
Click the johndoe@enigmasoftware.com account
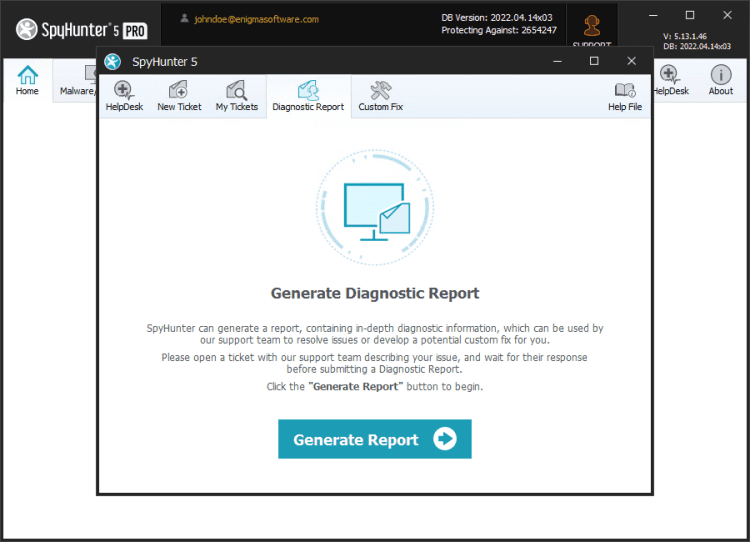pyautogui.click(x=256, y=19)
